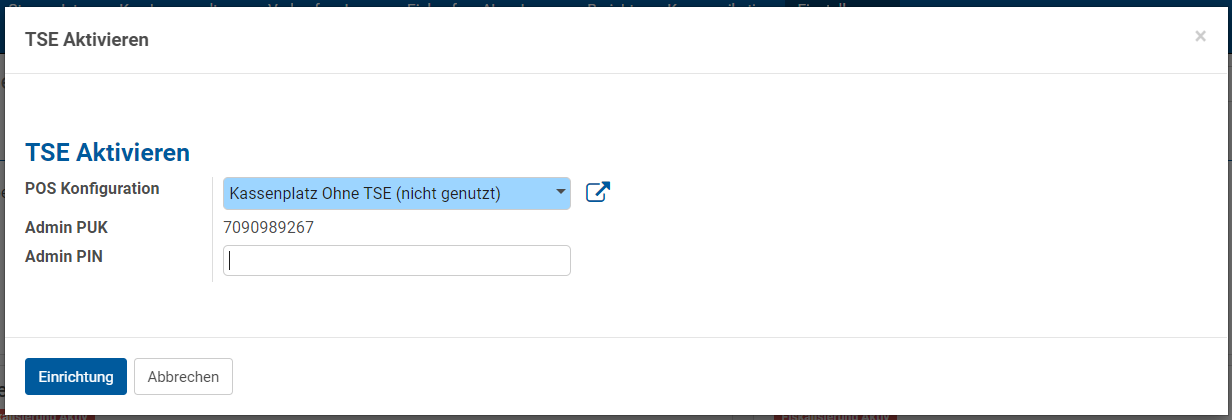The image size is (1232, 420).
Task: Confirm setup with the Einrichtung button
Action: (x=76, y=377)
